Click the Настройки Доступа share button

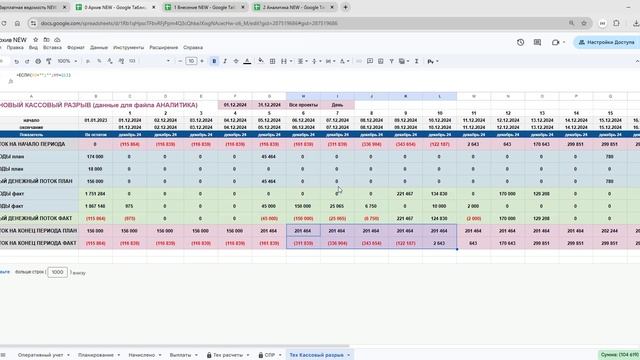(607, 42)
